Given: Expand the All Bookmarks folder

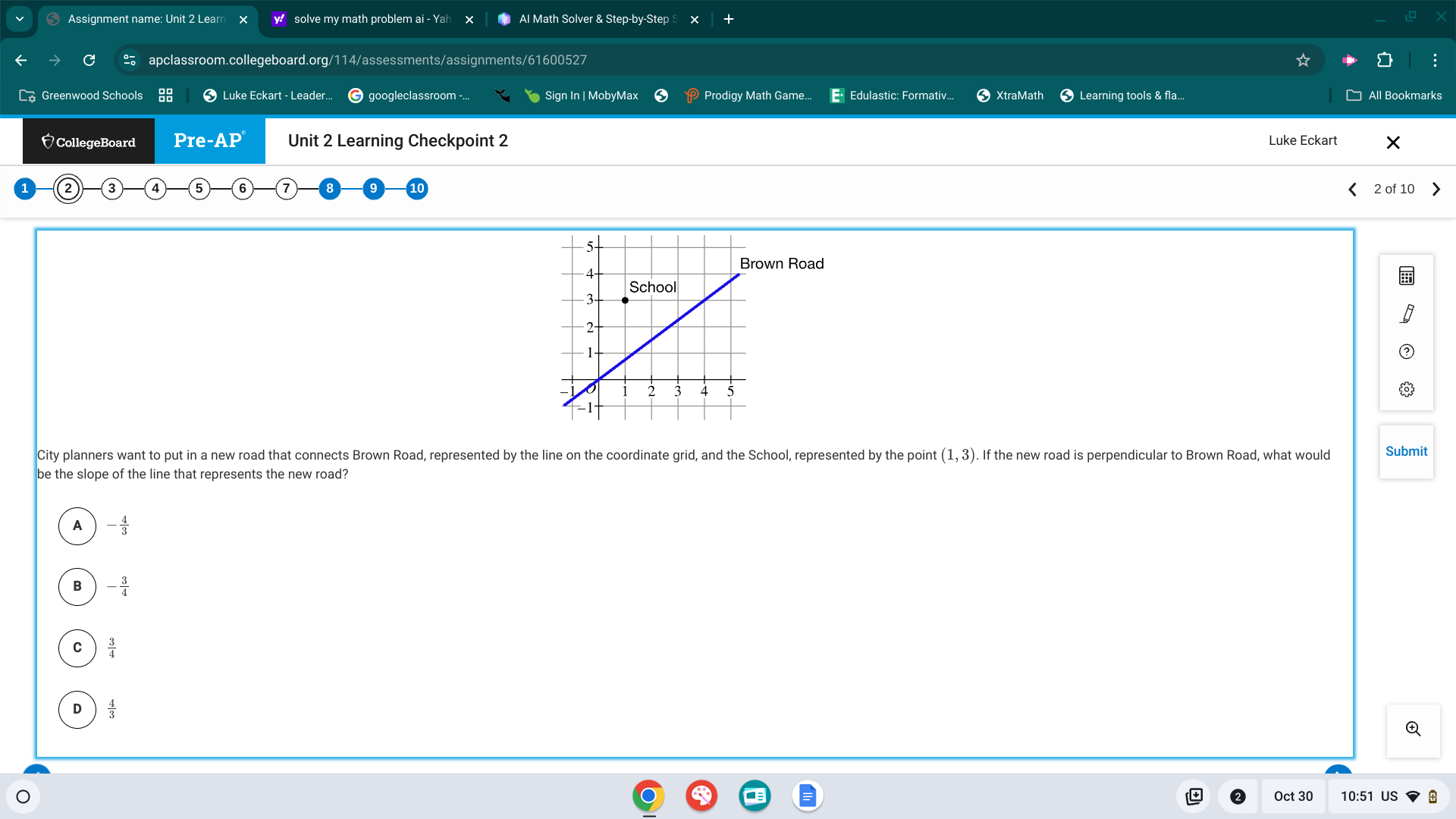Looking at the screenshot, I should tap(1394, 96).
